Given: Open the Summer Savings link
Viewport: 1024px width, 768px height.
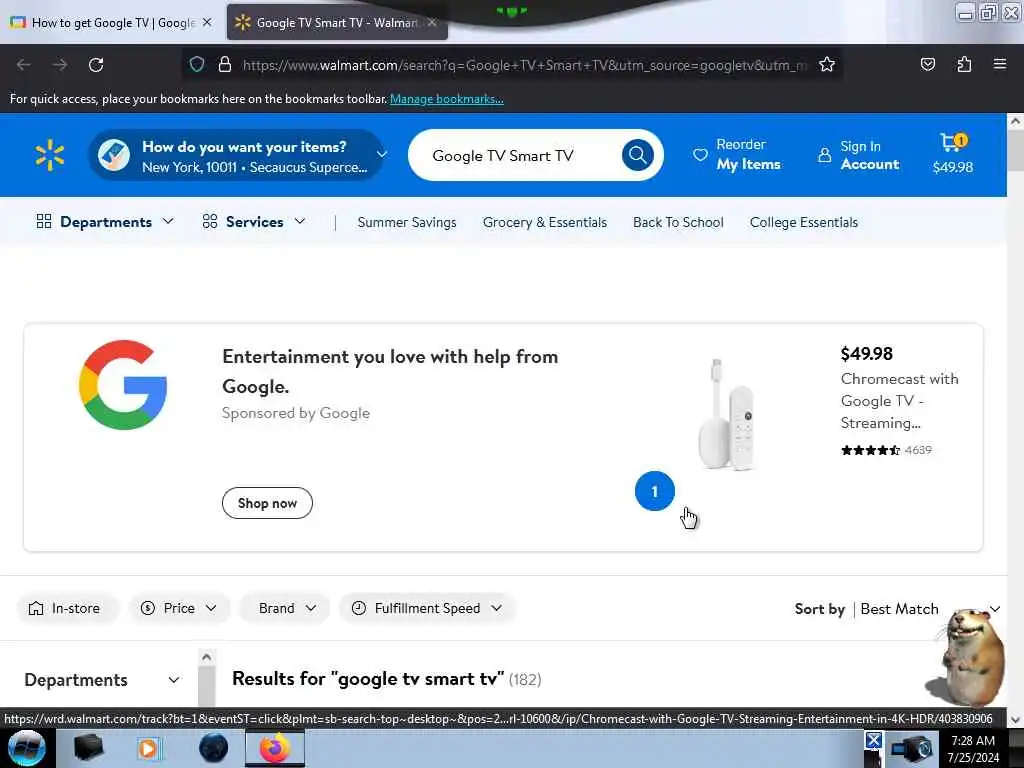Looking at the screenshot, I should (x=407, y=222).
